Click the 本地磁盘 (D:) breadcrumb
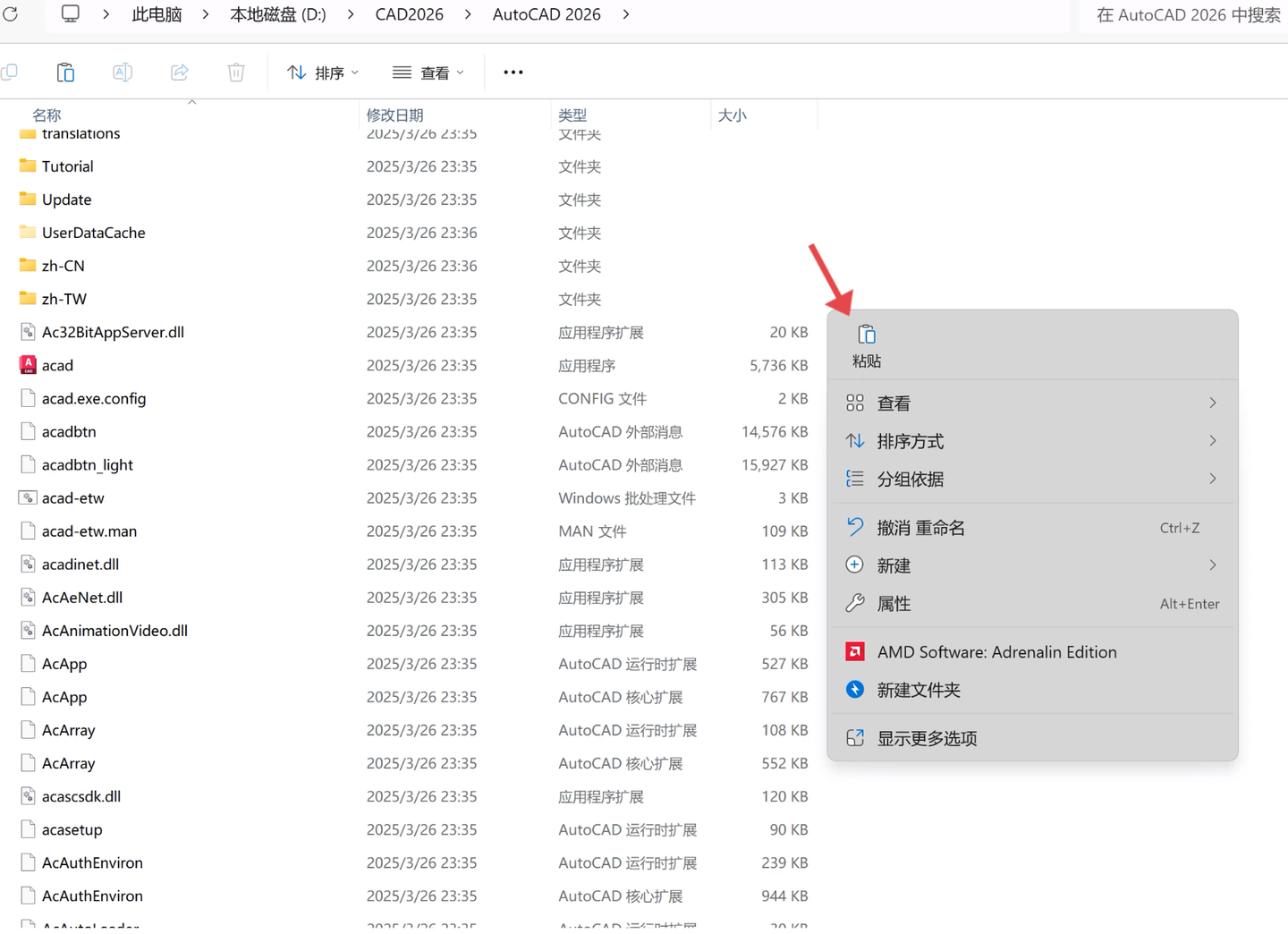This screenshot has width=1288, height=934. point(278,14)
